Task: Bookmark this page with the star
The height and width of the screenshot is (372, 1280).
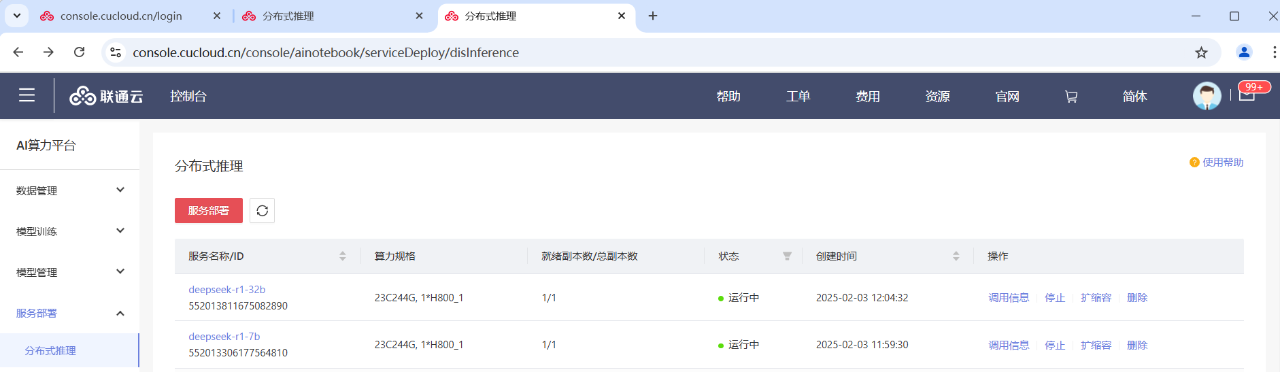Action: [1201, 52]
